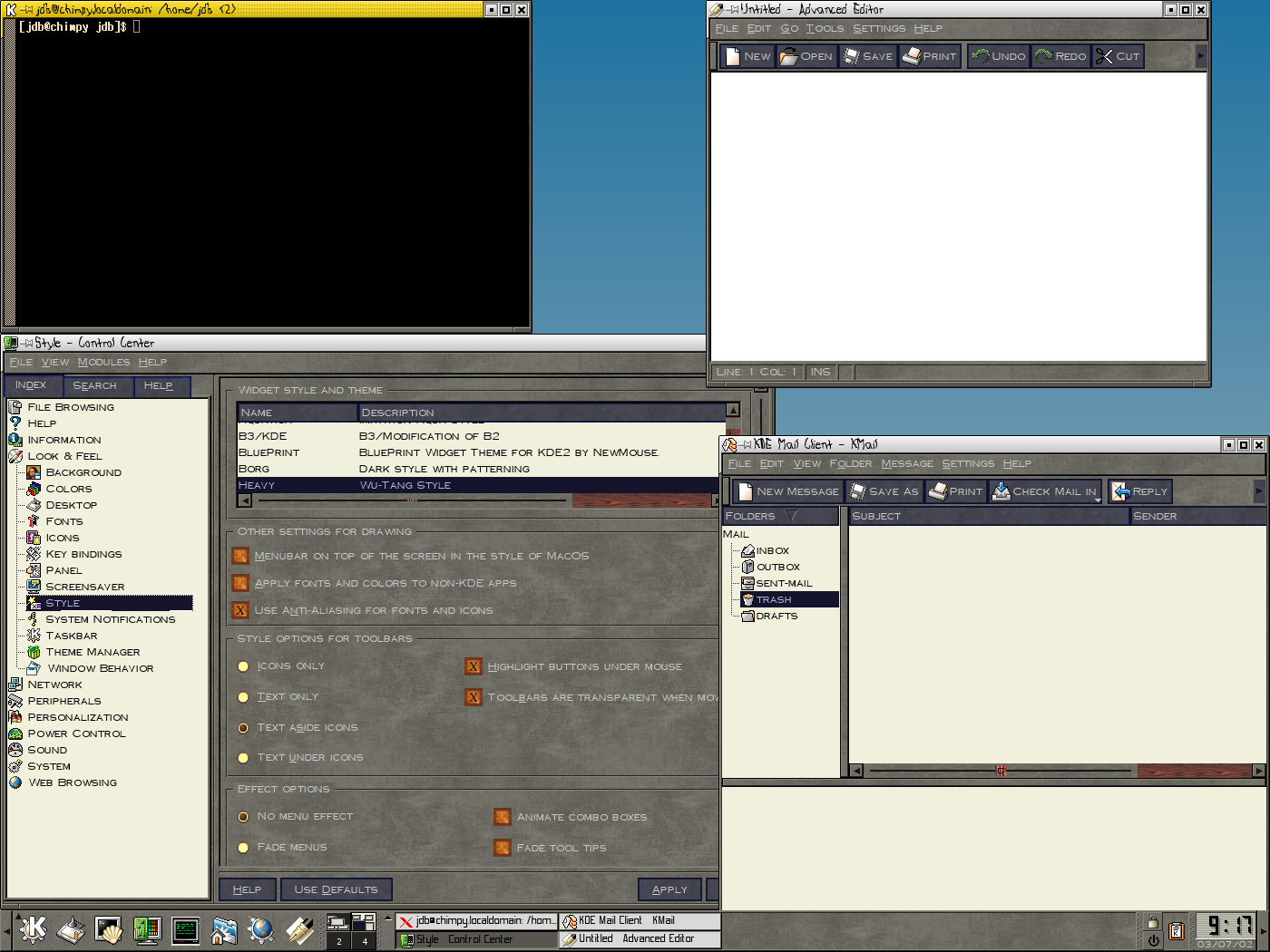Screen dimensions: 1270x952
Task: Toggle Highlight buttons under mouse checkbox
Action: [474, 666]
